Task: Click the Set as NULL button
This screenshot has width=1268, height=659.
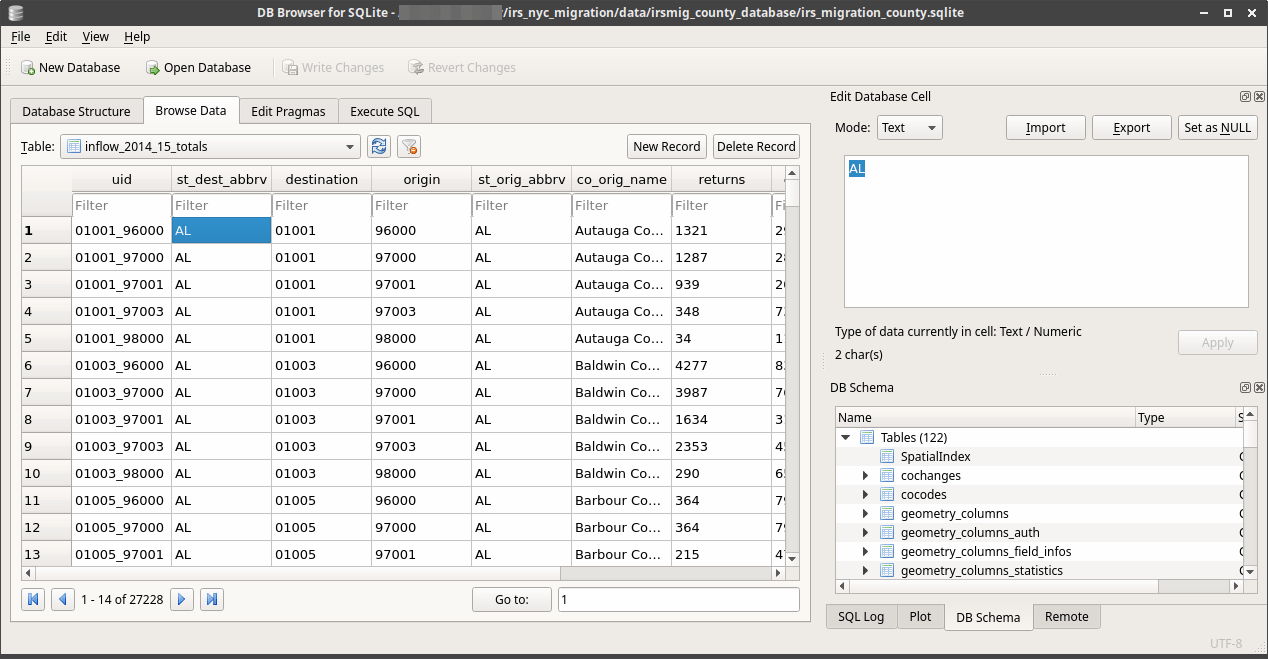Action: 1217,127
